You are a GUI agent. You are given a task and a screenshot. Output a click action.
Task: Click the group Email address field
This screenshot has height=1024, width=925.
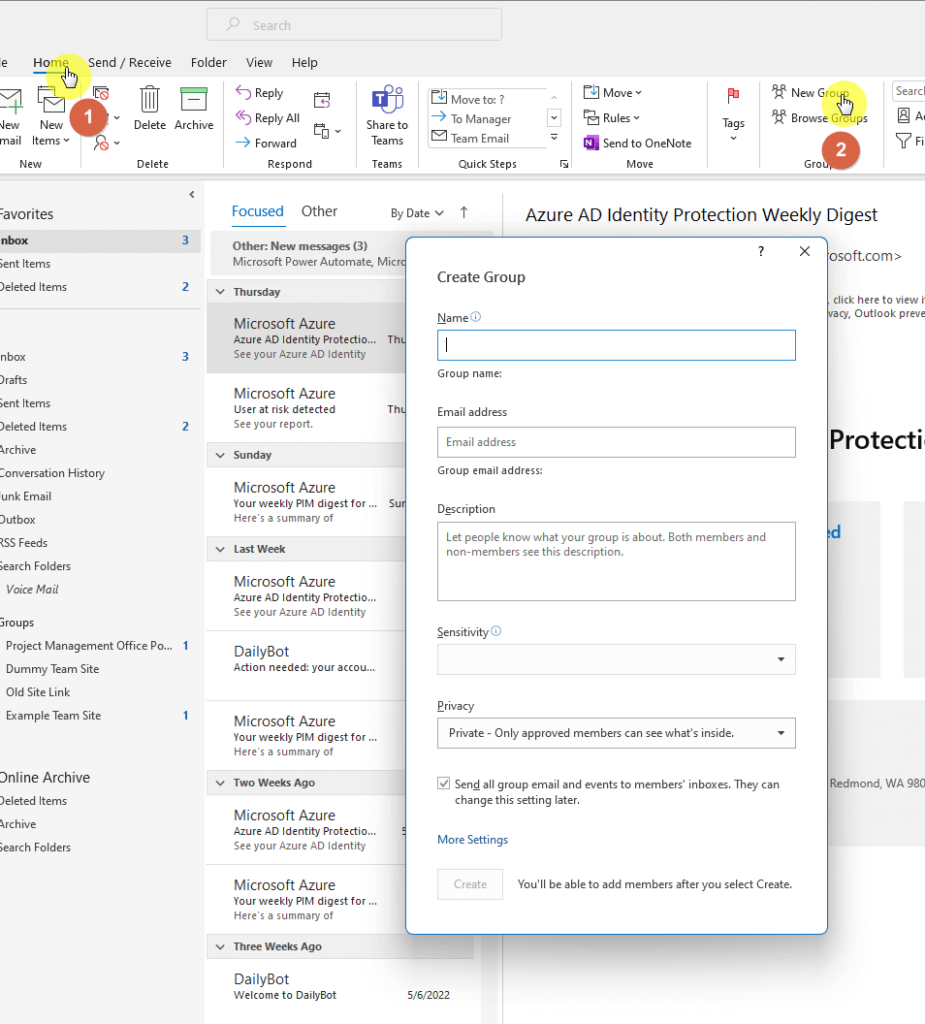(x=616, y=442)
